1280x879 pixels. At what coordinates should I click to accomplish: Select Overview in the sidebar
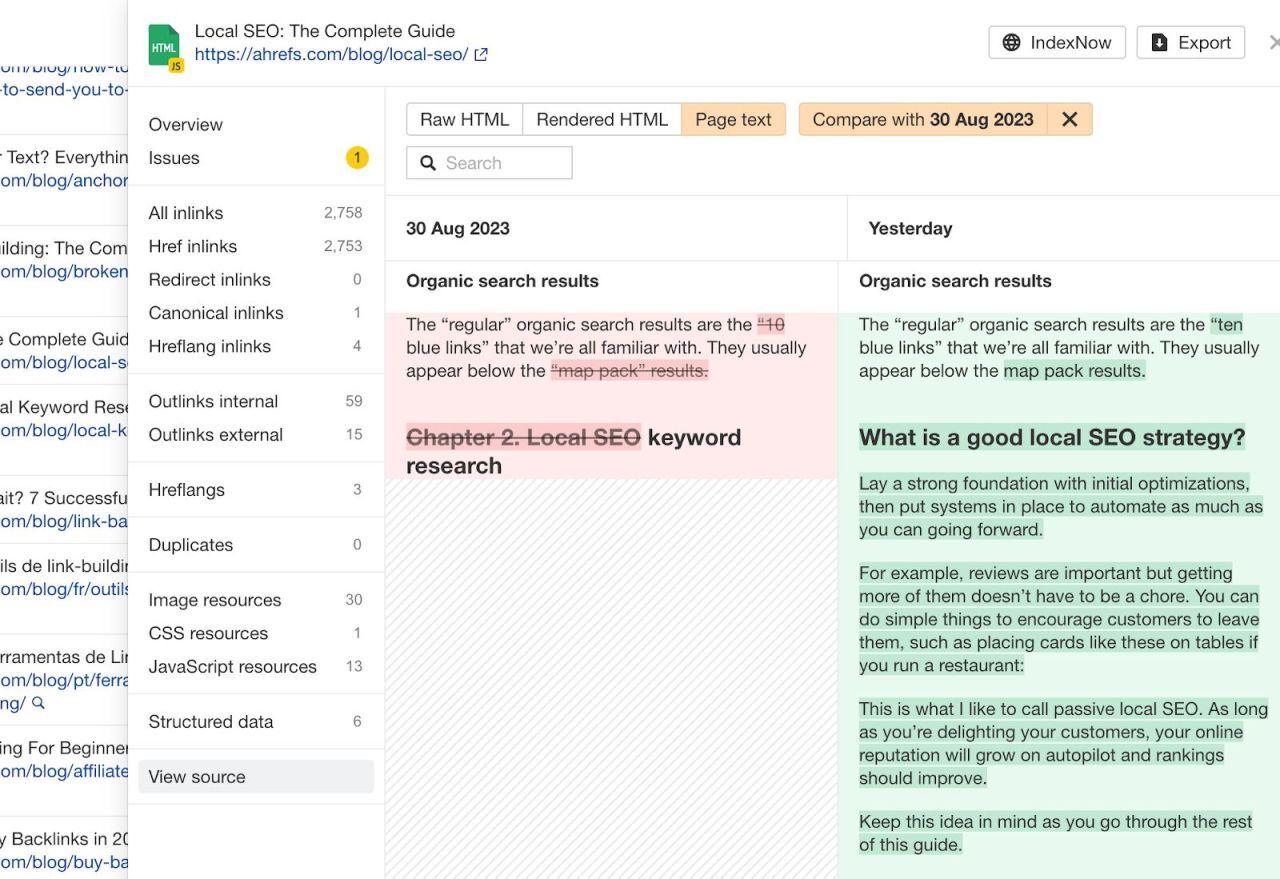point(185,124)
